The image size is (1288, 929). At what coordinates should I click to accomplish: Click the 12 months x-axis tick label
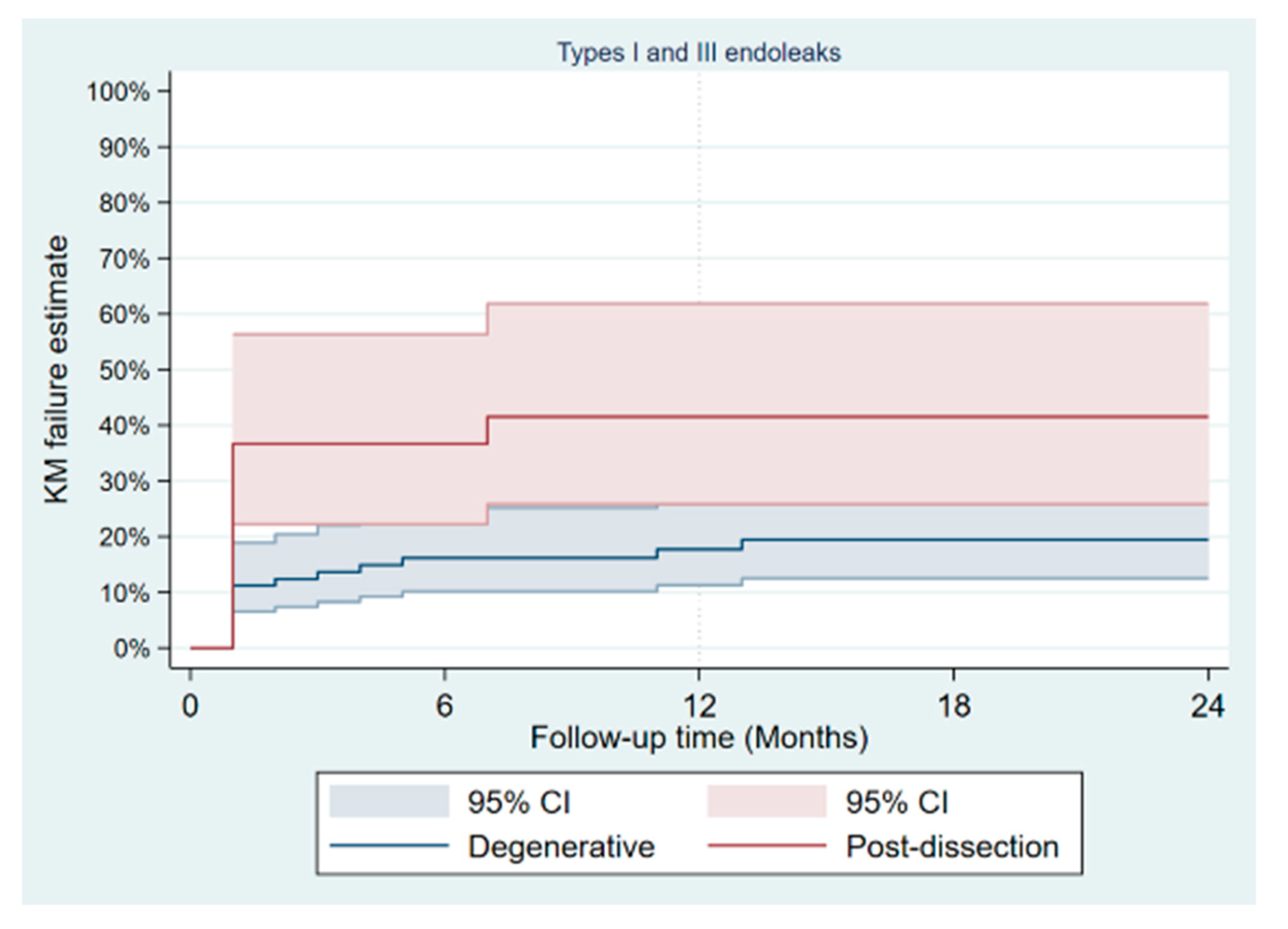coord(699,705)
